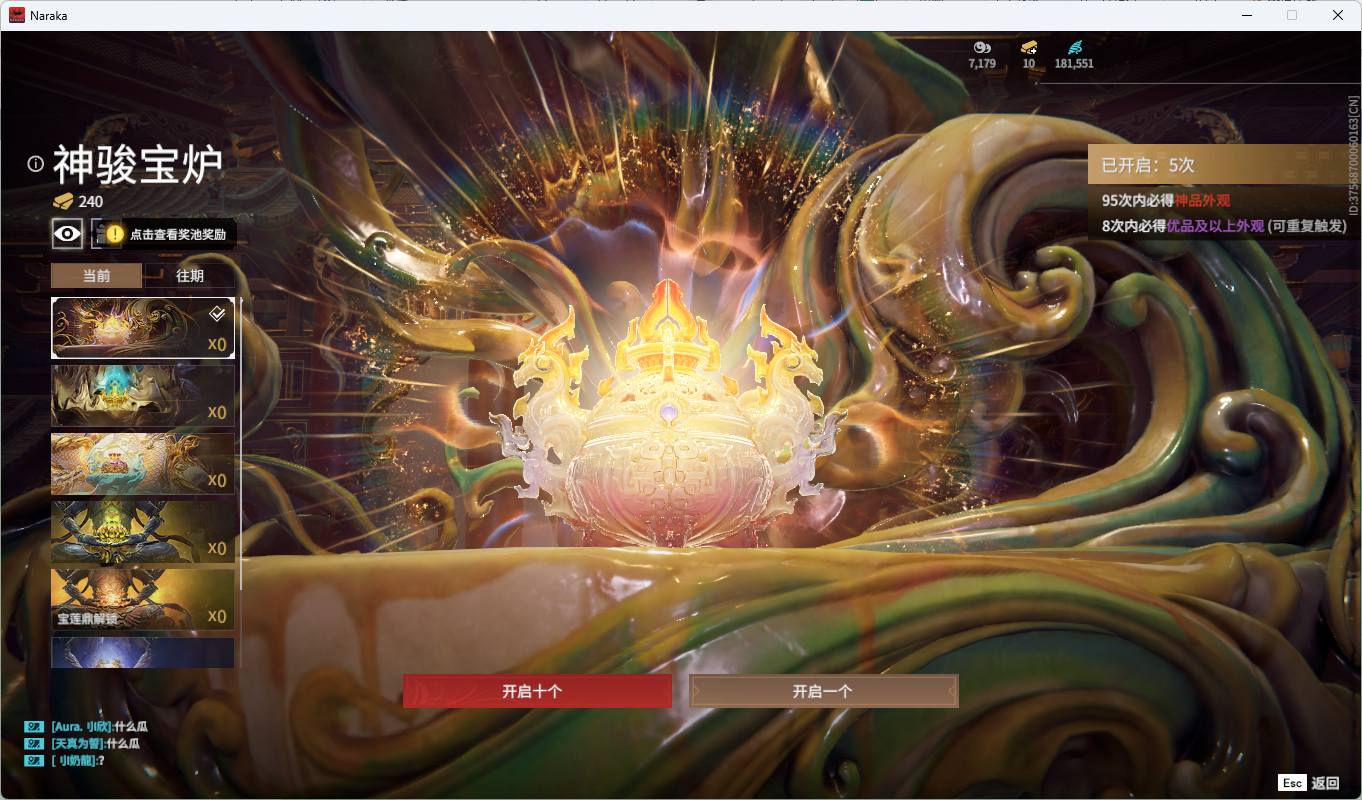Click the Esc 返回 button

tap(1309, 783)
